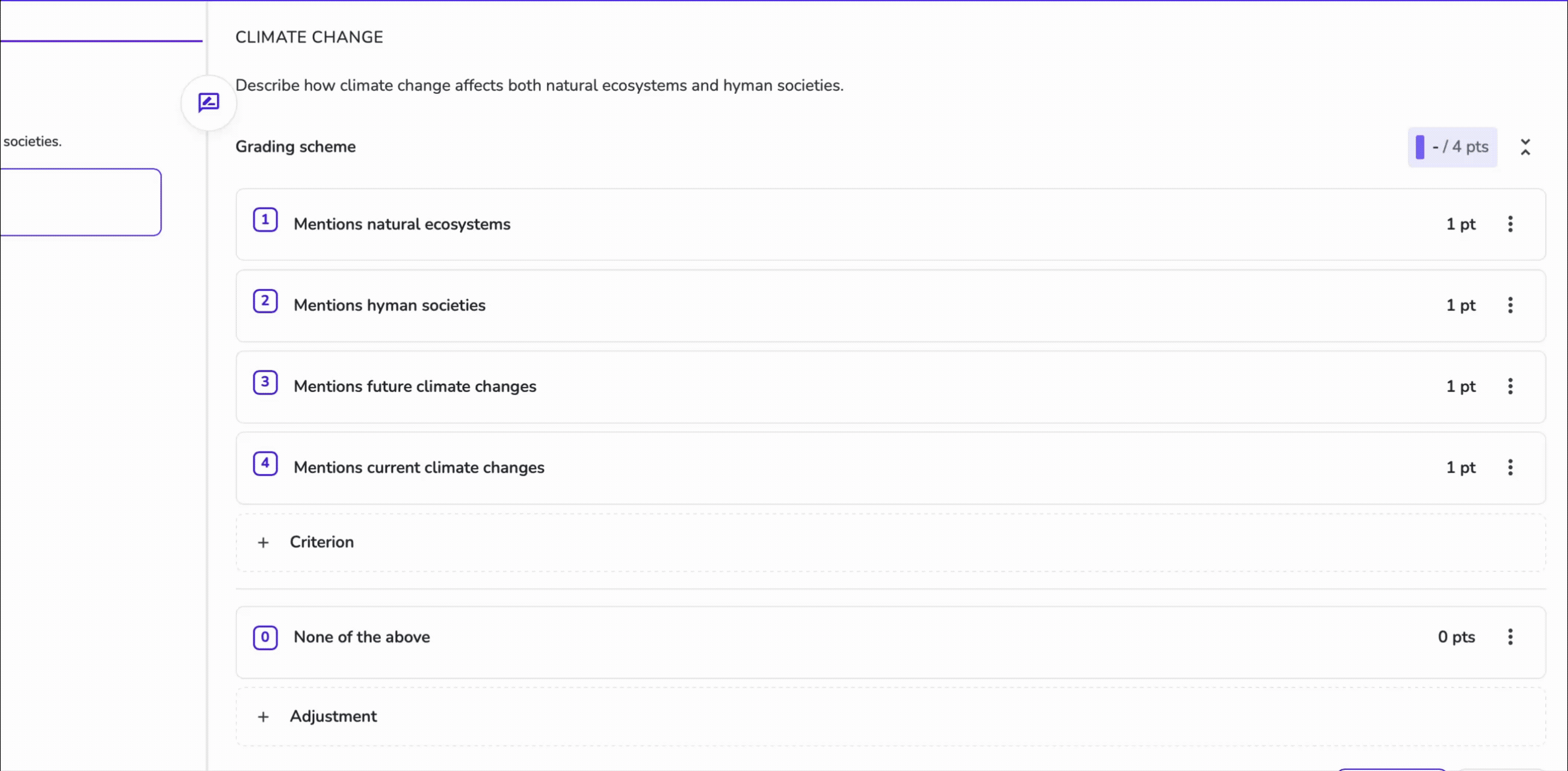Collapse the Grading scheme section
Image resolution: width=1568 pixels, height=771 pixels.
coord(1525,147)
